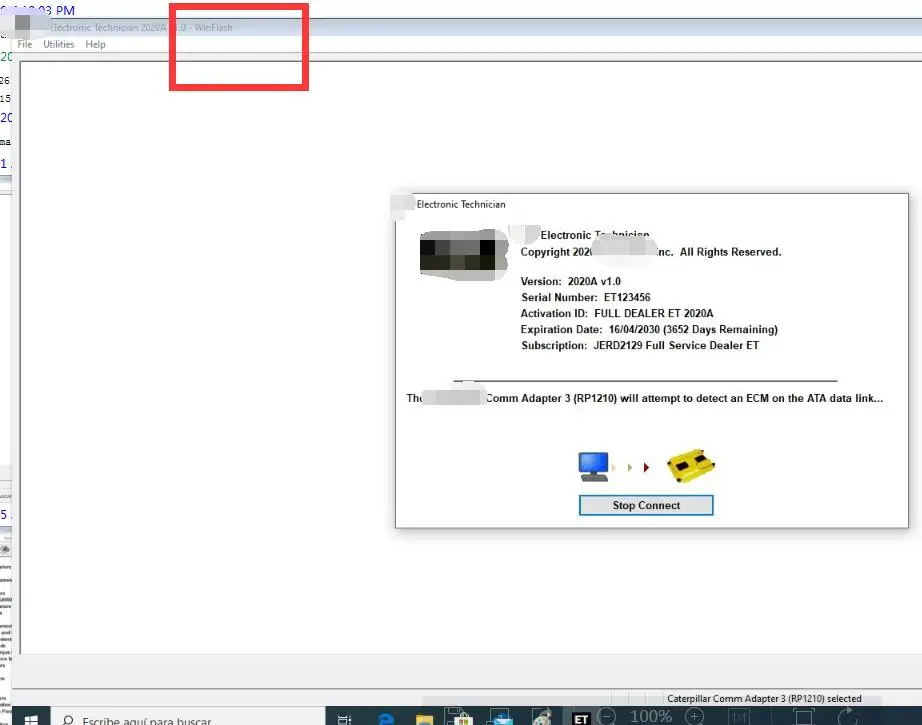Image resolution: width=922 pixels, height=725 pixels.
Task: Click the ET taskbar icon
Action: 581,719
